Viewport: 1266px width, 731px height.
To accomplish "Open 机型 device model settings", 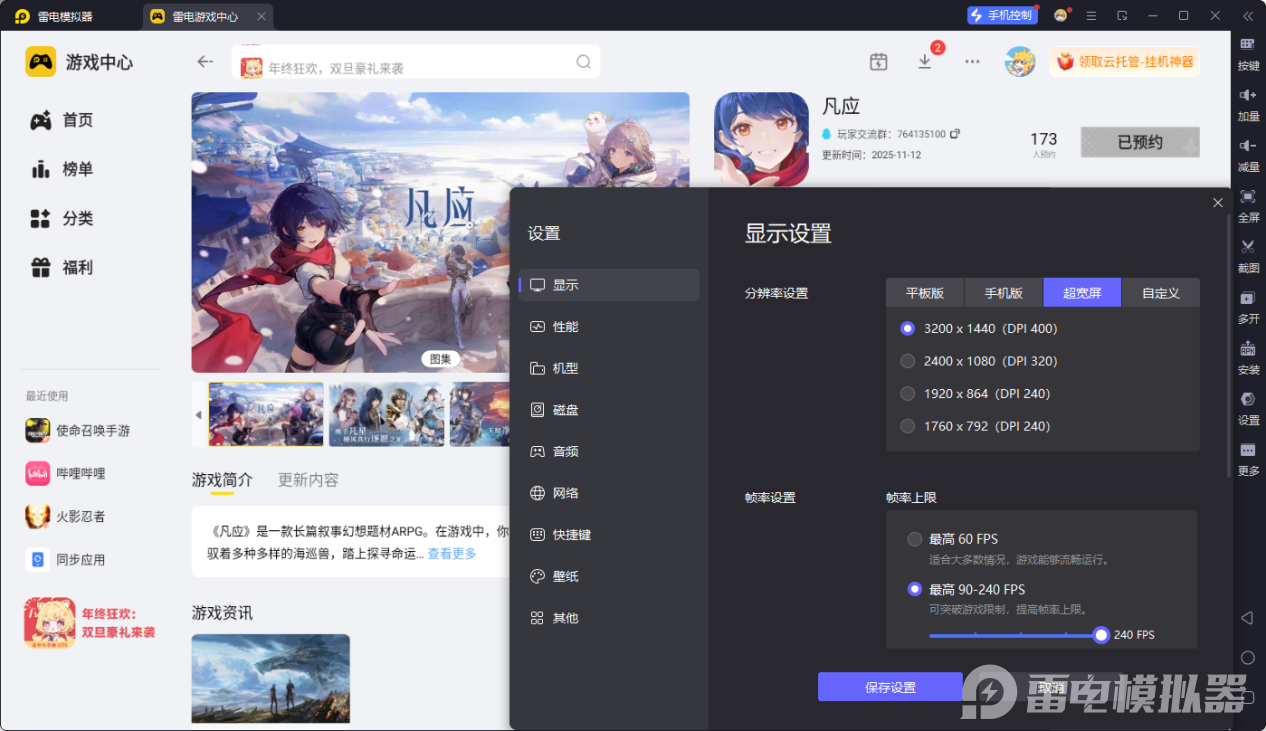I will pyautogui.click(x=609, y=368).
